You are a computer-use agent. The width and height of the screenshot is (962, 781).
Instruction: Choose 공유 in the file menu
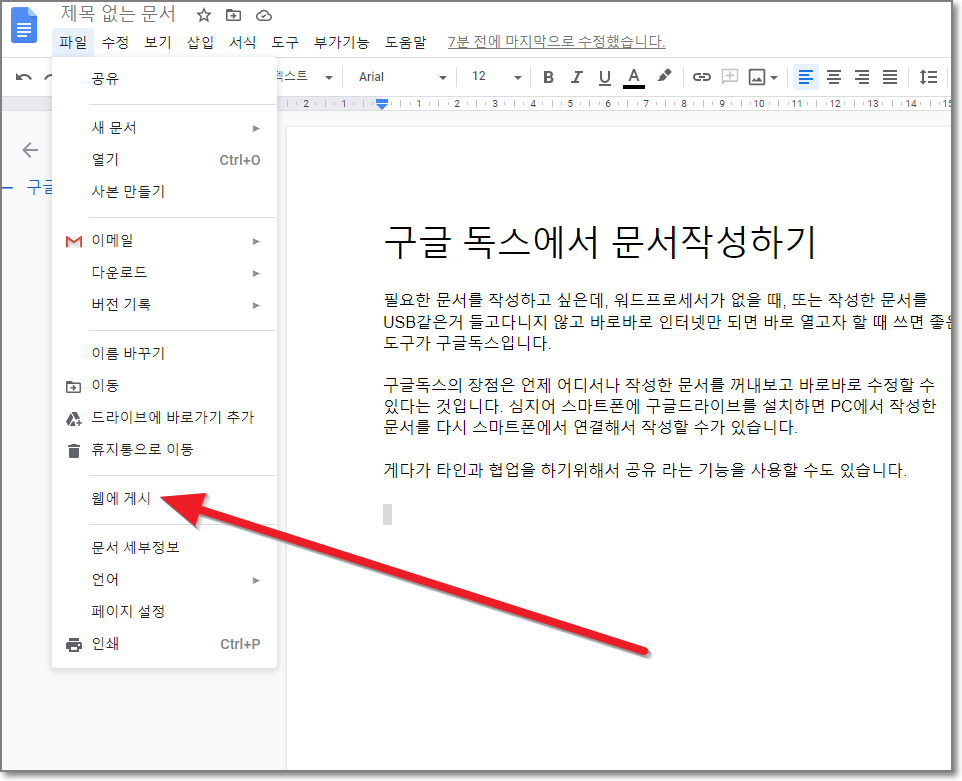164,79
